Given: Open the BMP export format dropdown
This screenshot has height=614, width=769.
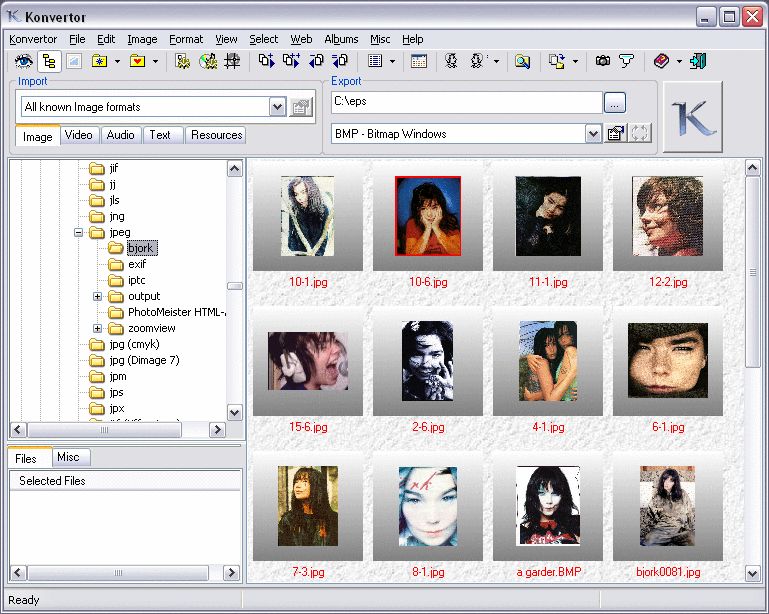Looking at the screenshot, I should coord(593,134).
